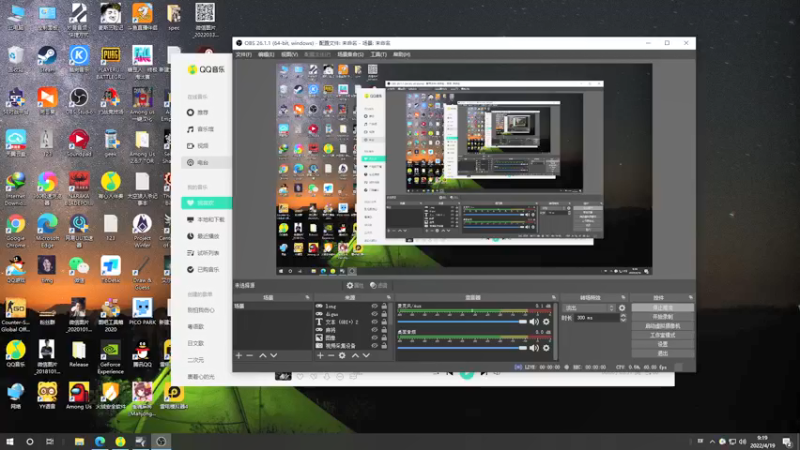Open the 麦克风/Aux audio settings gear
Viewport: 800px width, 450px height.
coord(546,322)
